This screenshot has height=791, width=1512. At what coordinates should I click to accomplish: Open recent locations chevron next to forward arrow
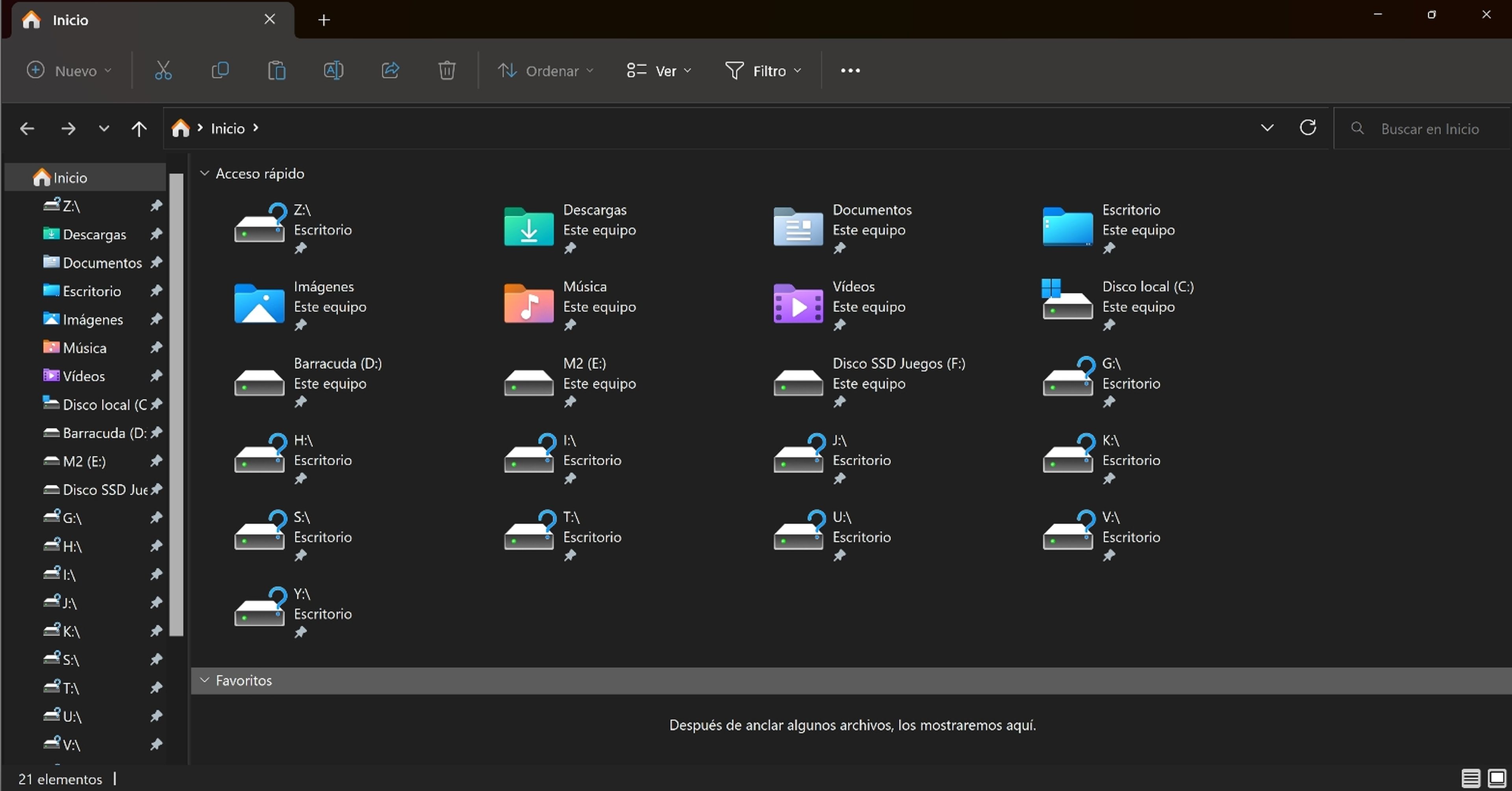(x=104, y=128)
